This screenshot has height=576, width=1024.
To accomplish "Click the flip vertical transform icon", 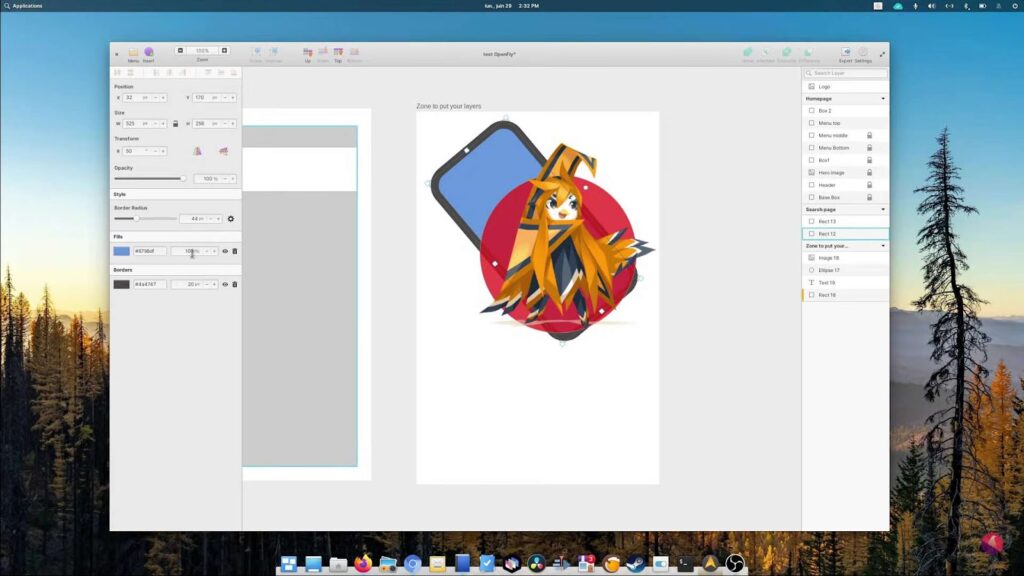I will click(x=223, y=151).
